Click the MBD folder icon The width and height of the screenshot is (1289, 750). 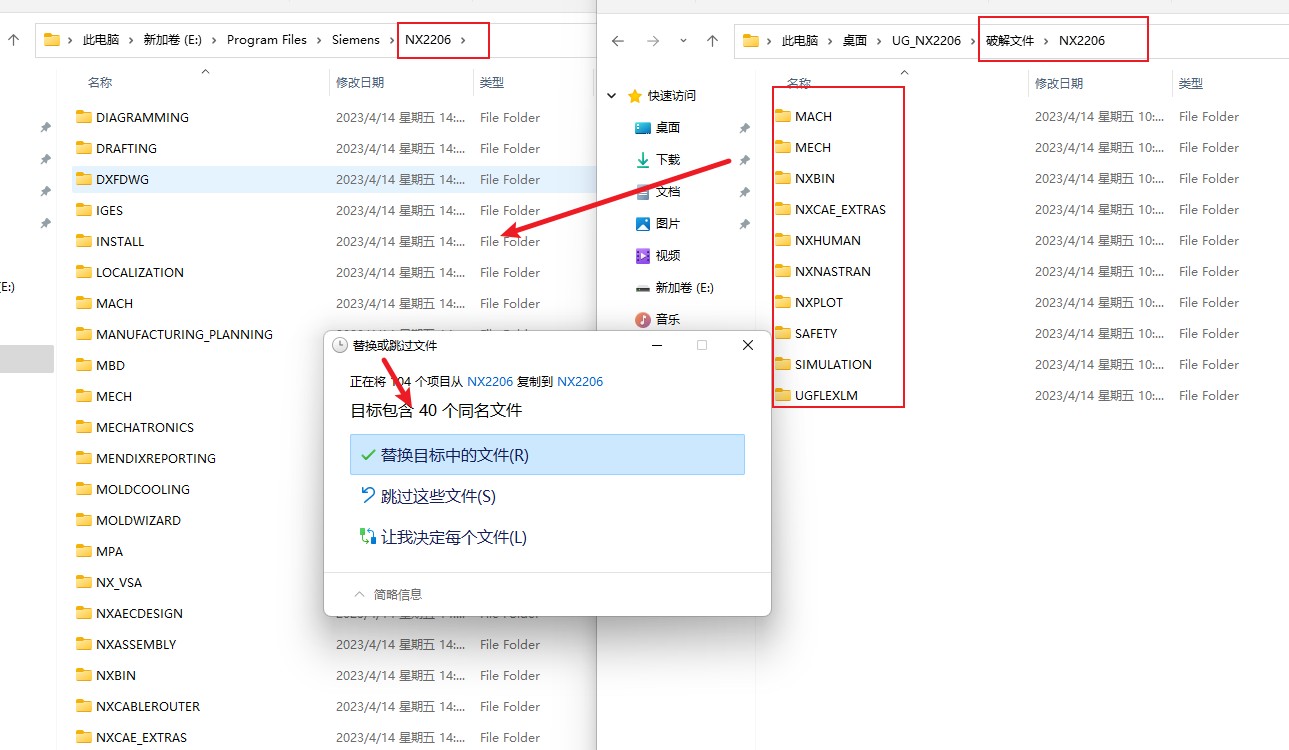(x=84, y=365)
